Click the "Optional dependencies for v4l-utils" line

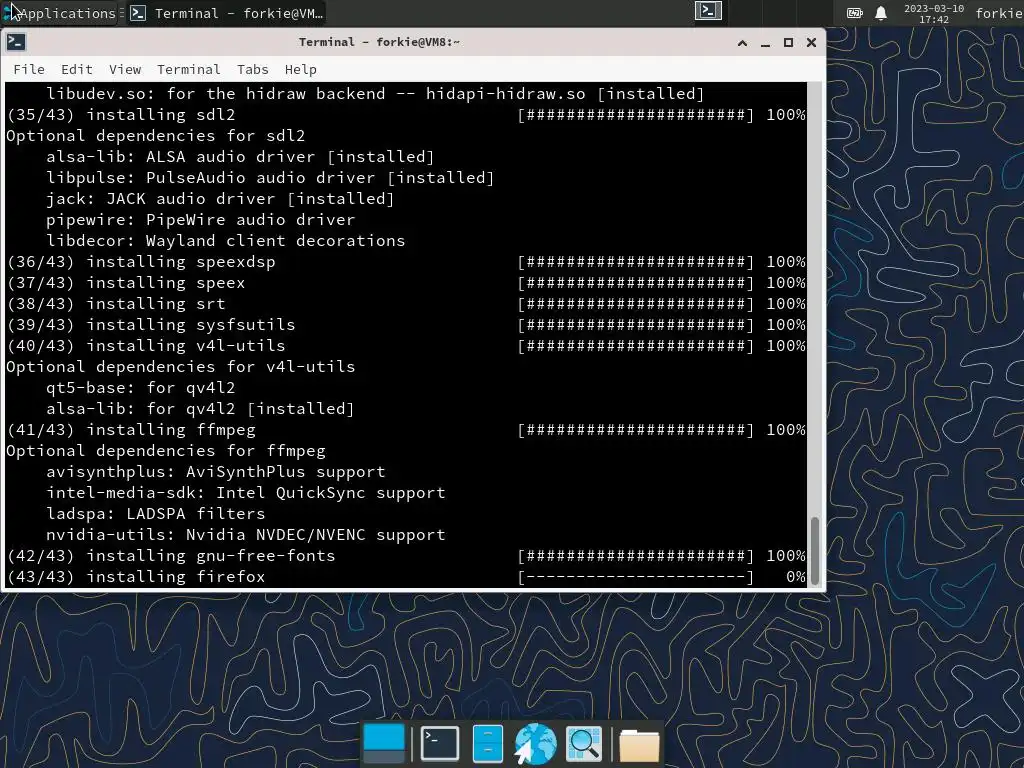click(181, 367)
